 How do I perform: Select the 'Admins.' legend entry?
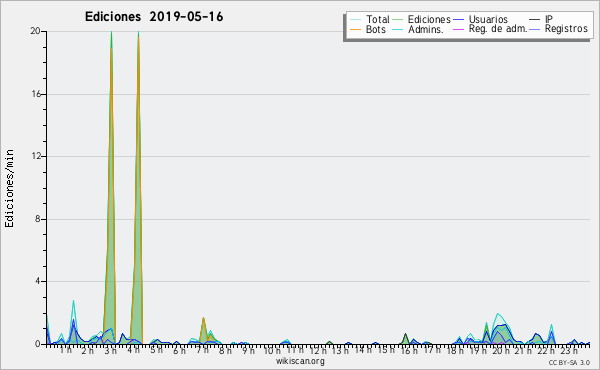pyautogui.click(x=426, y=29)
